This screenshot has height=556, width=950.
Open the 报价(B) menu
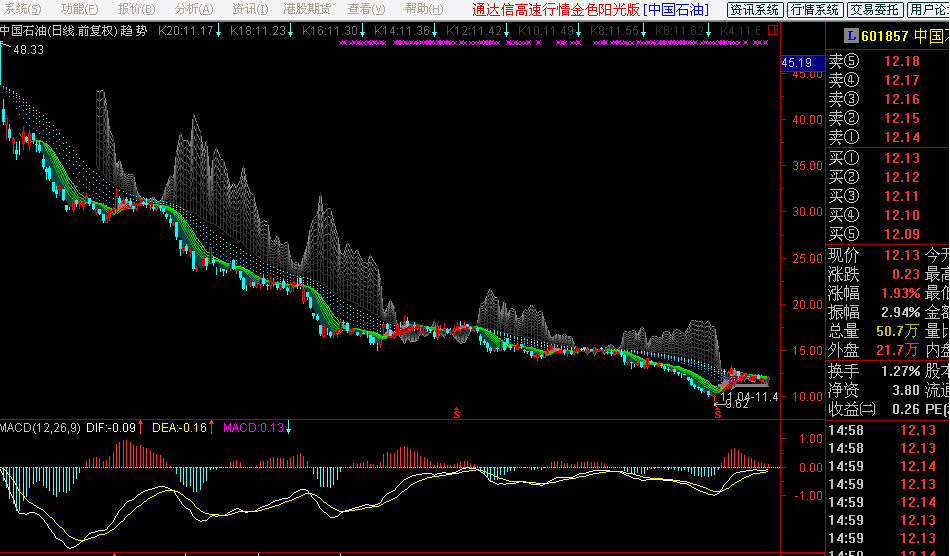(136, 9)
